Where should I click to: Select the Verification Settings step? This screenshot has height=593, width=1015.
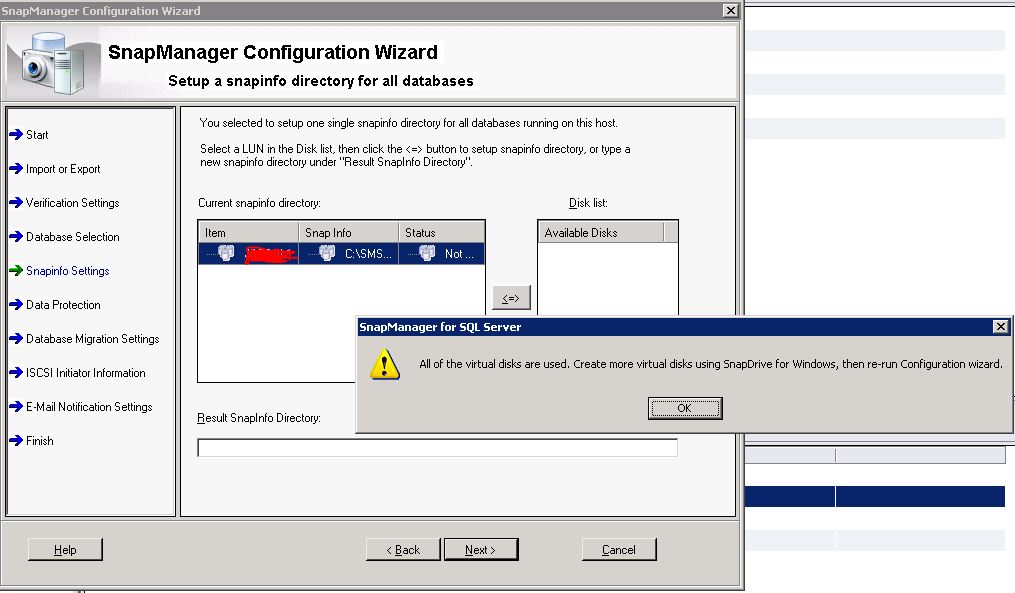coord(72,203)
